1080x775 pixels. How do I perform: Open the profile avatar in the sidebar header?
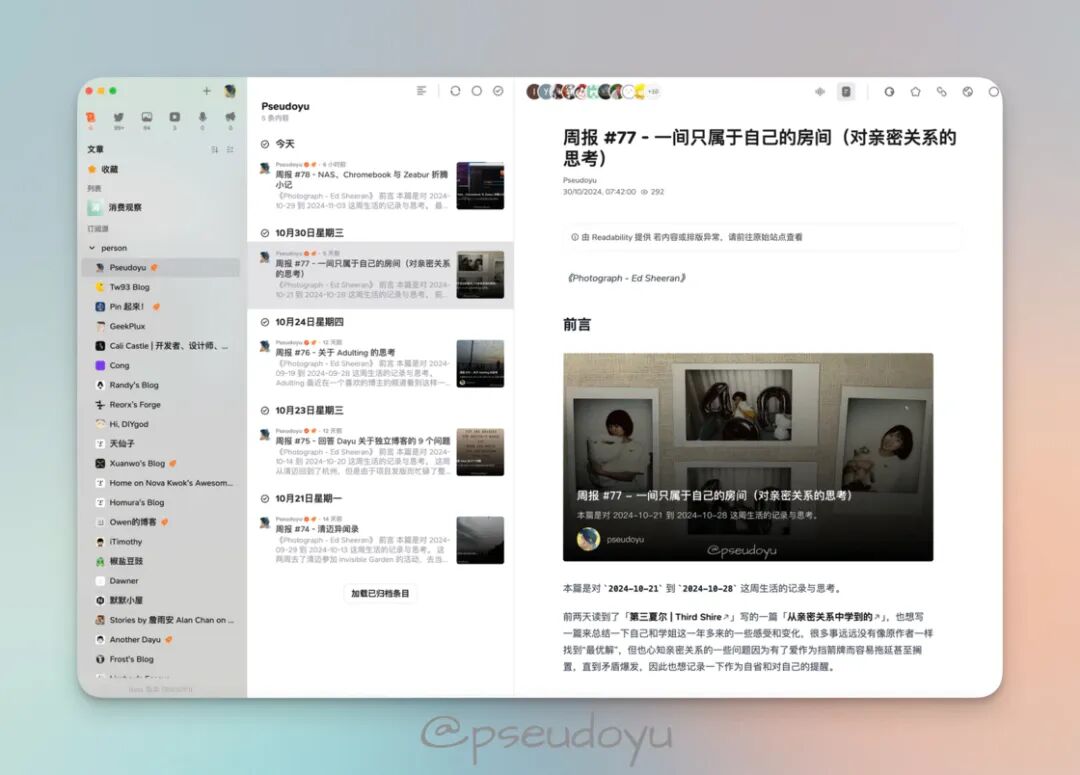[230, 91]
